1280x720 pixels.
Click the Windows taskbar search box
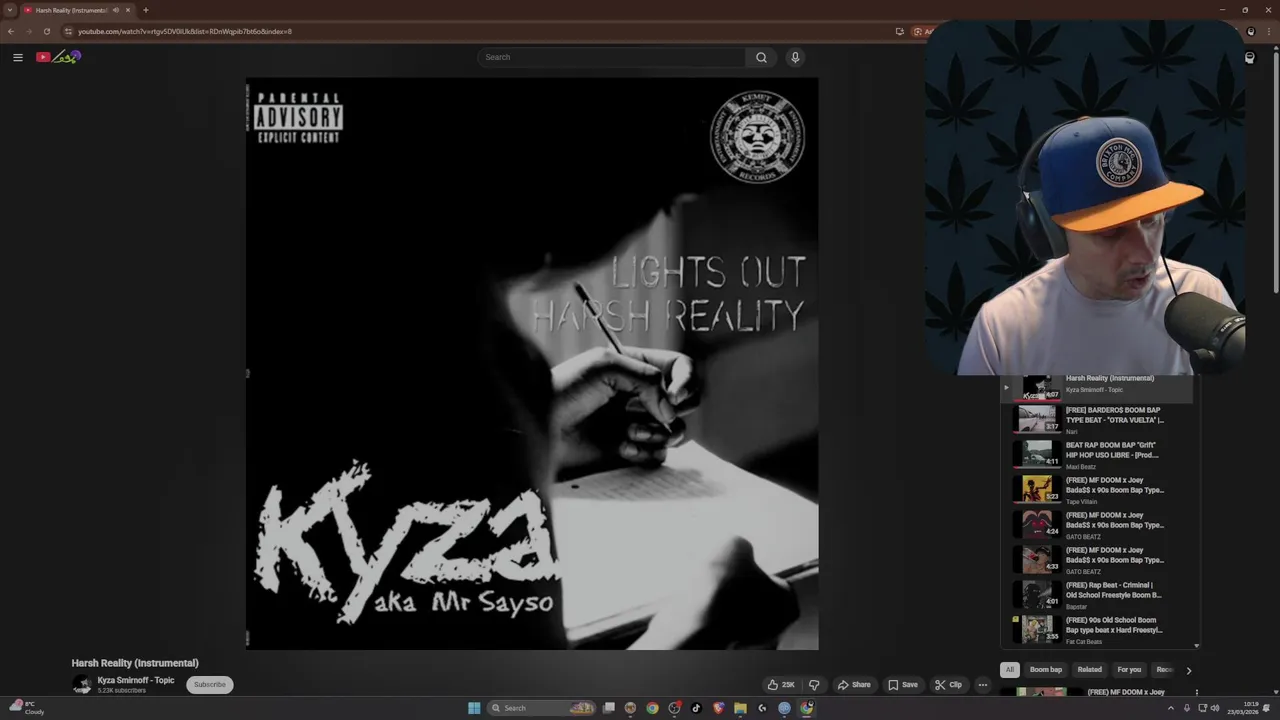[x=541, y=708]
